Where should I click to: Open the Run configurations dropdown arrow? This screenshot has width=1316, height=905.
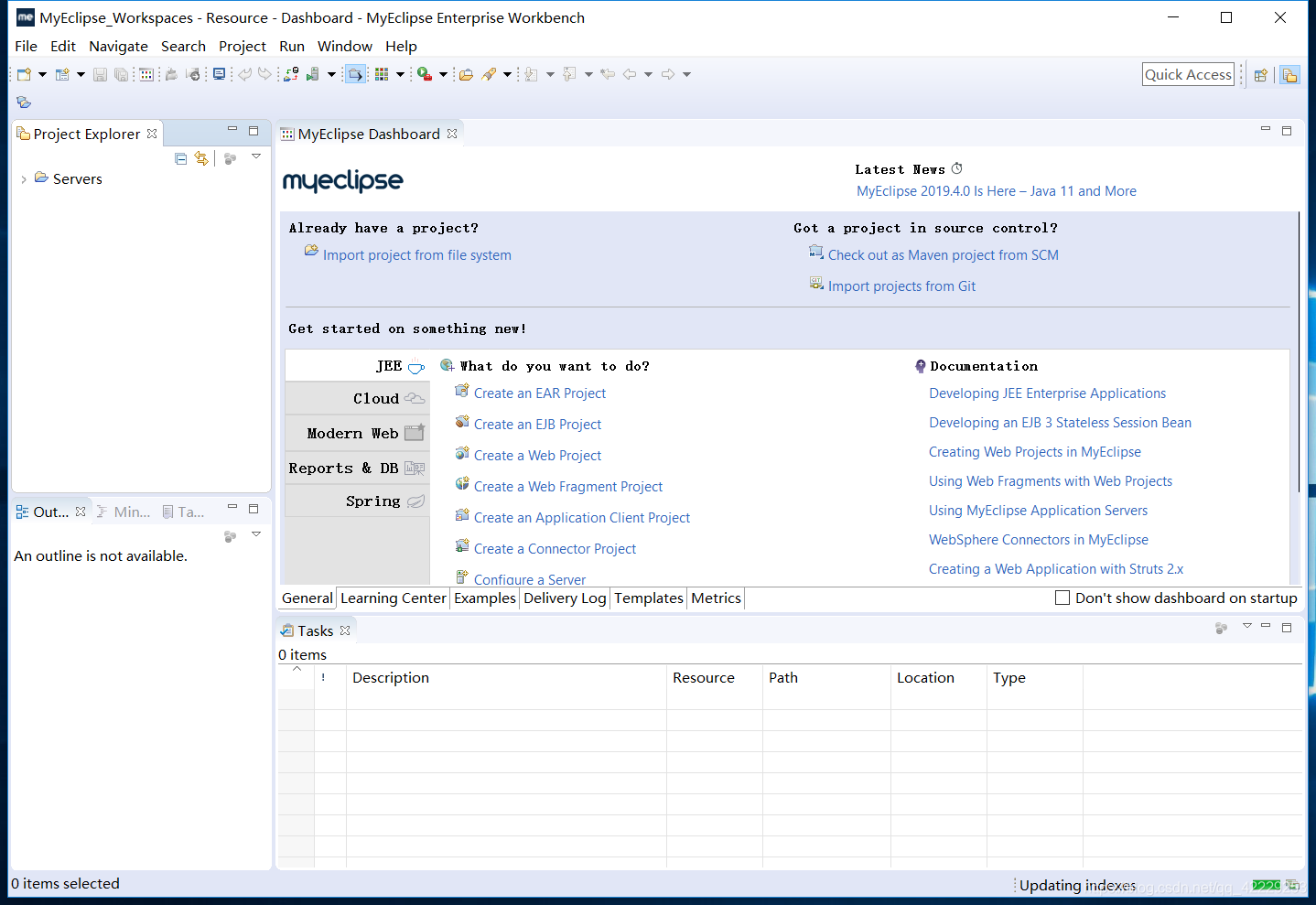point(443,74)
